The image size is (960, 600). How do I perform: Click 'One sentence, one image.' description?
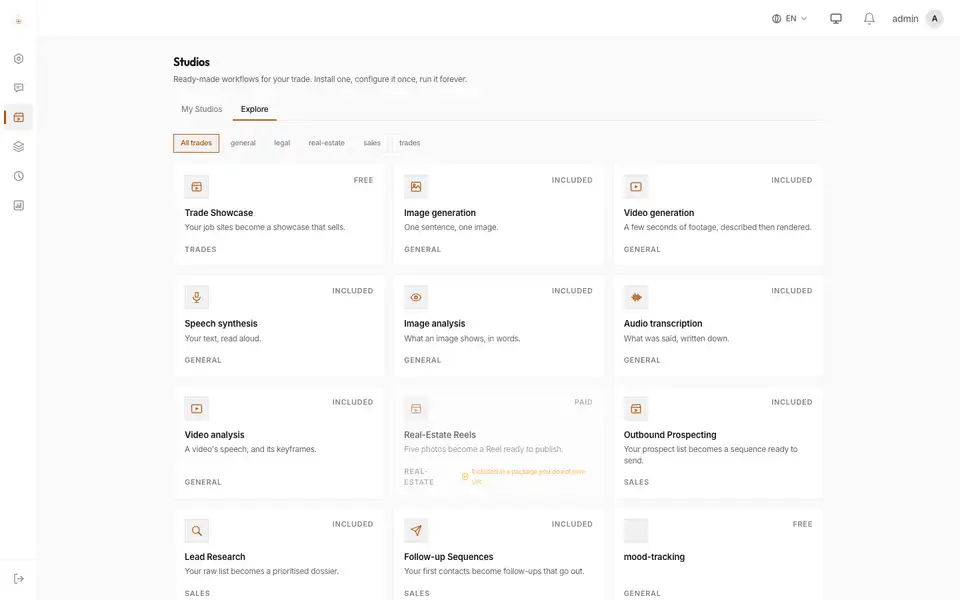(451, 227)
